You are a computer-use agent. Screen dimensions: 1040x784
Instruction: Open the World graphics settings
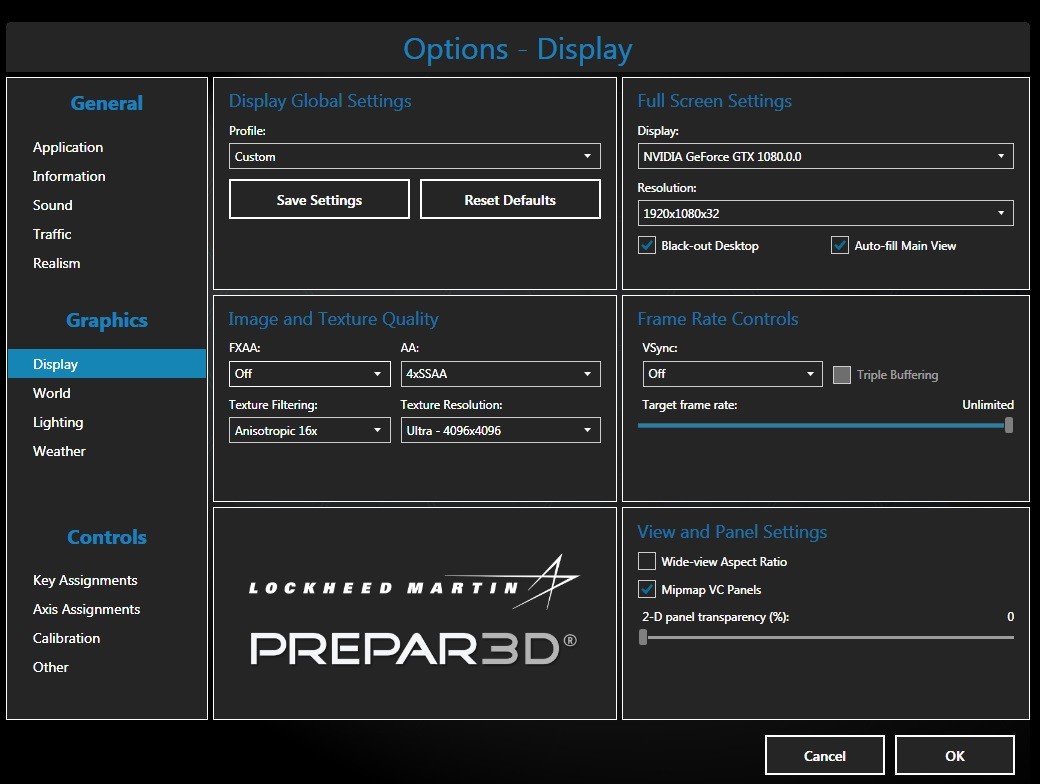coord(52,393)
